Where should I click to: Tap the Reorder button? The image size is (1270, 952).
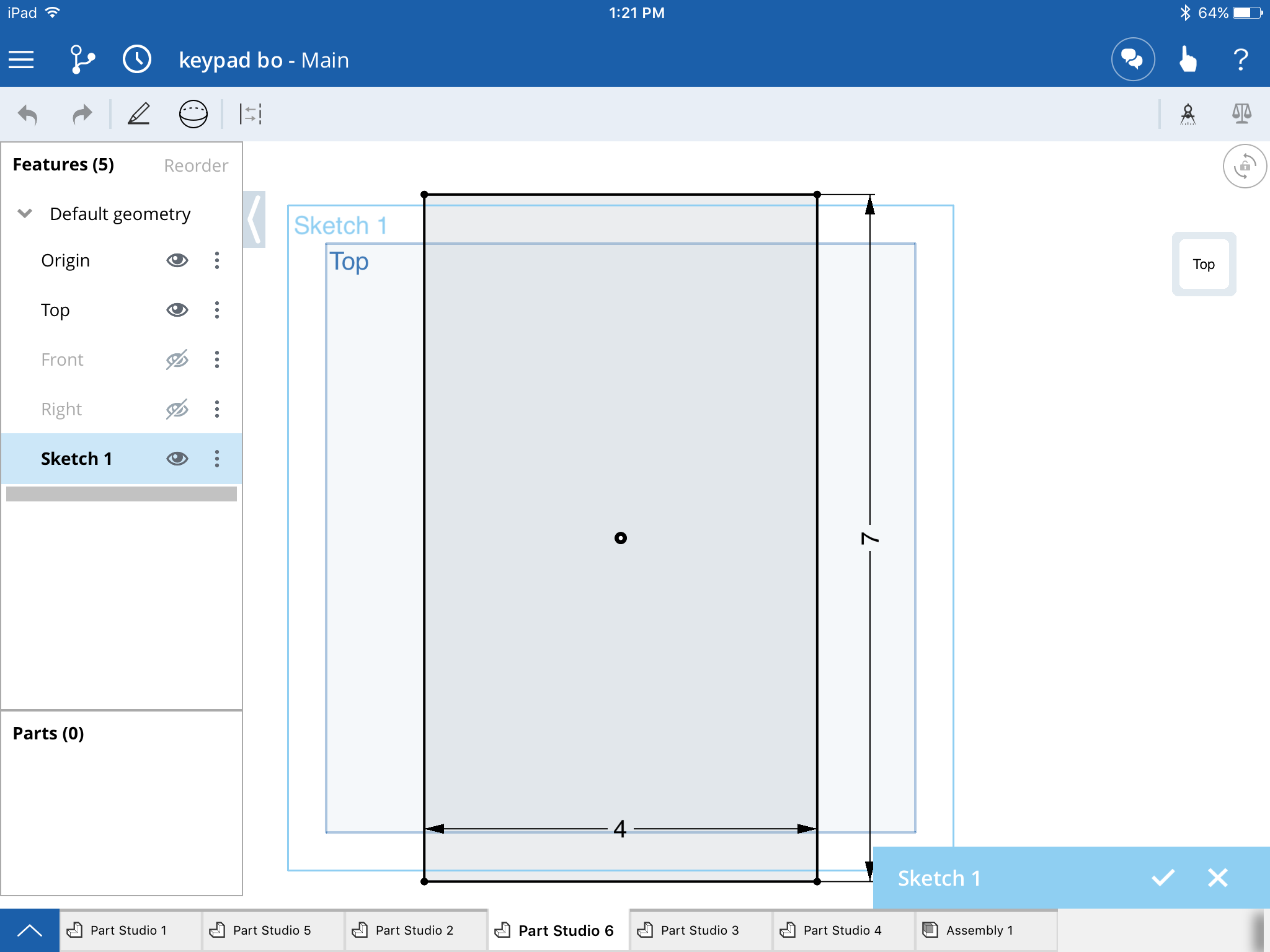196,165
